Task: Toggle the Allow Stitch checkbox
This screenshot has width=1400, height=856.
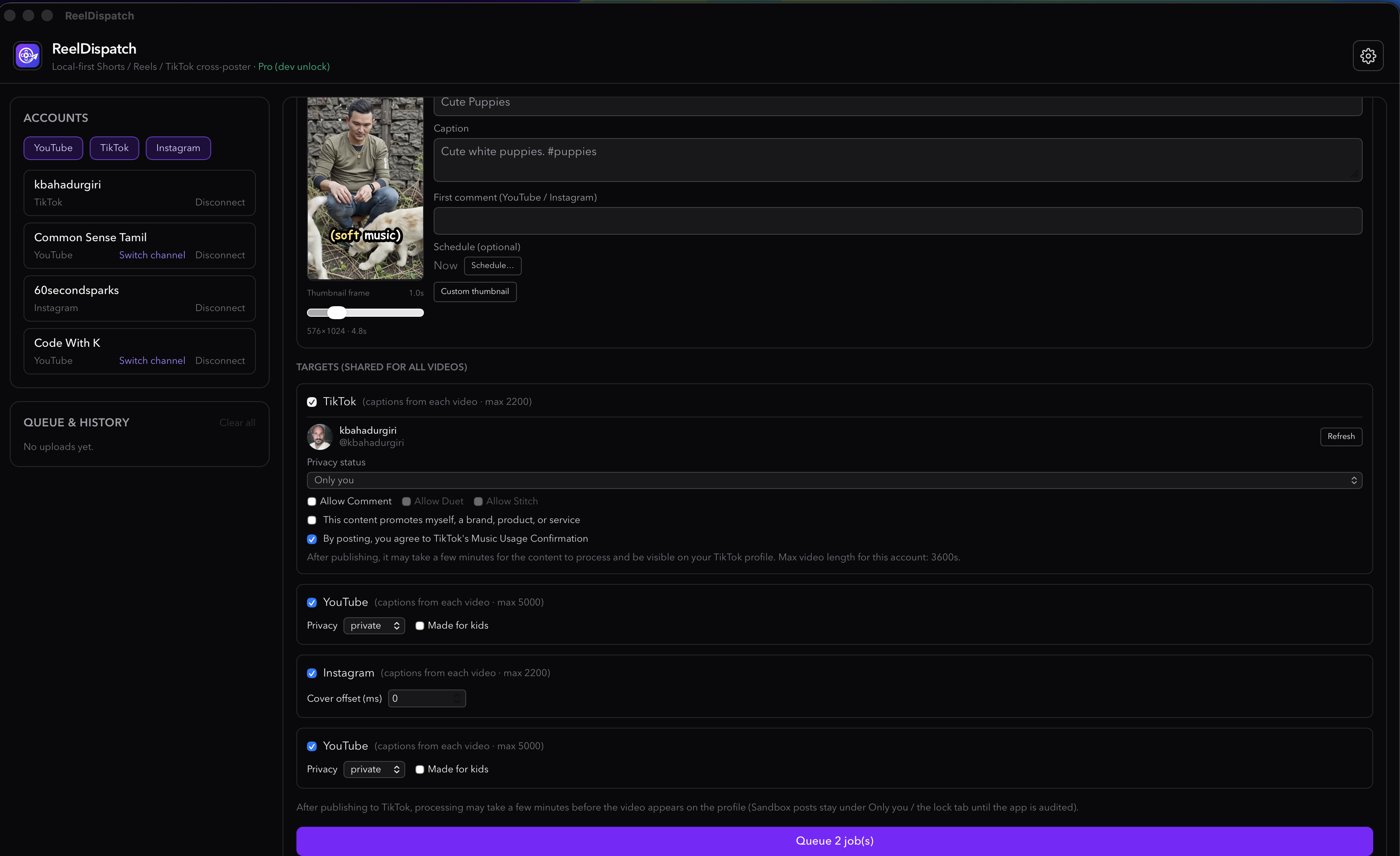Action: [x=478, y=501]
